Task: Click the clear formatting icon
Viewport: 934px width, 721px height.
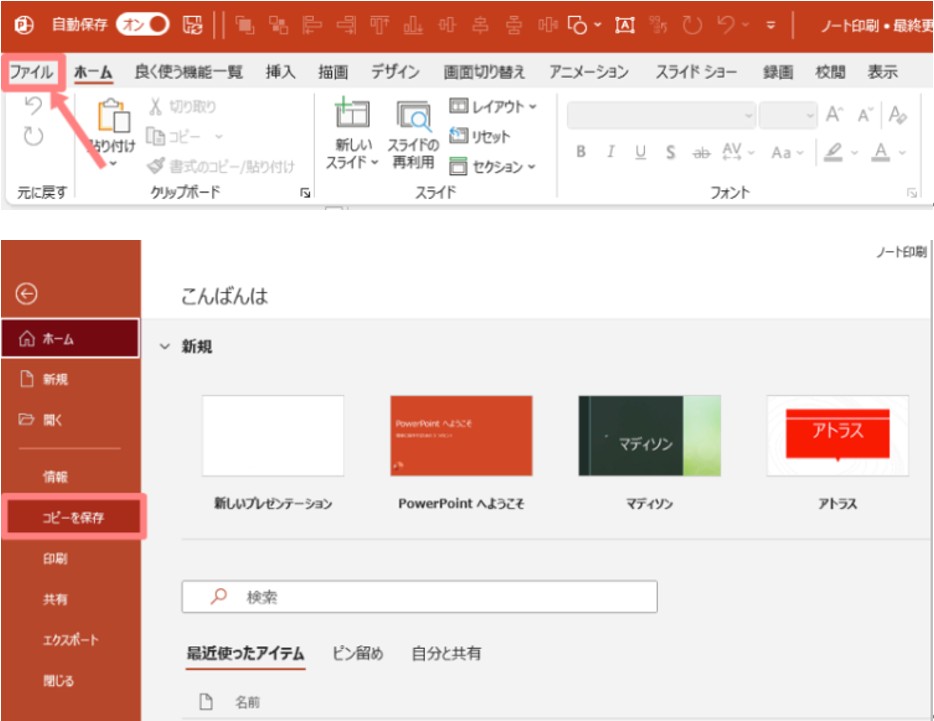Action: point(897,115)
